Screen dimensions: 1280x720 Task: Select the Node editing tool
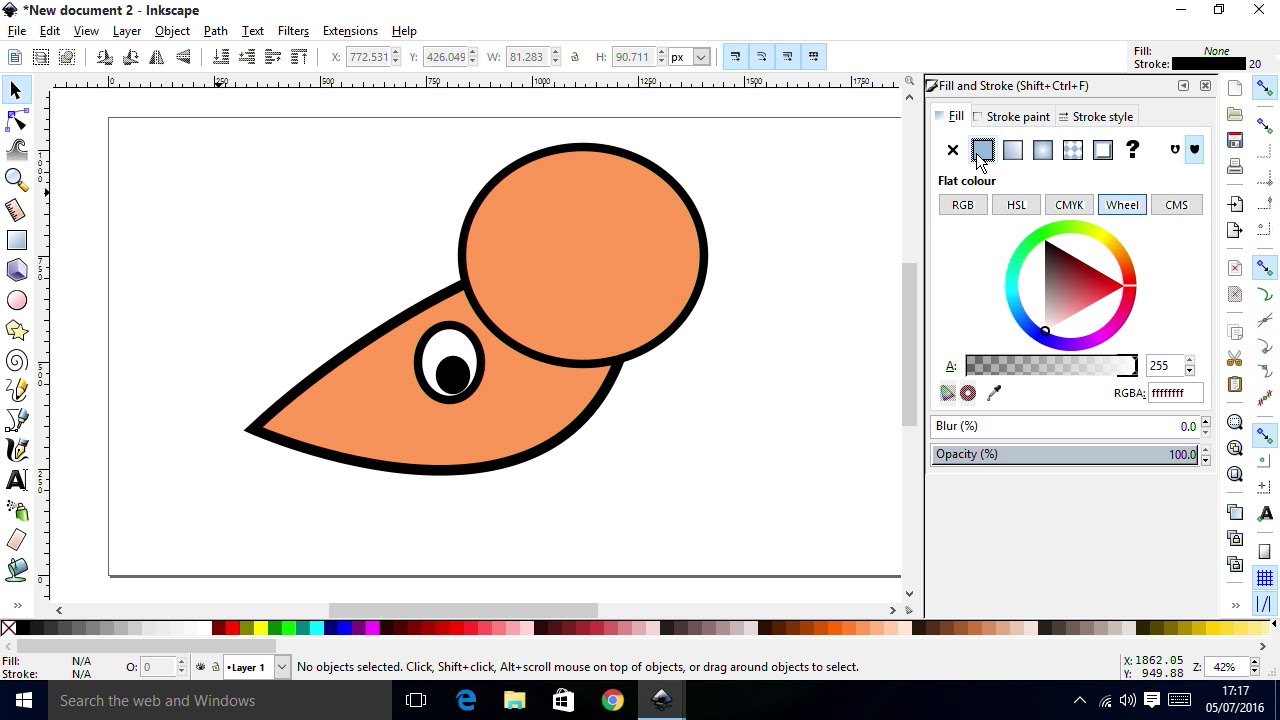[x=16, y=120]
